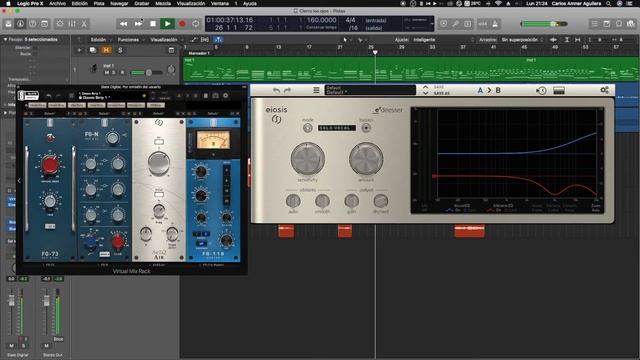
Task: Open the left-click pointer tool menu
Action: 346,40
